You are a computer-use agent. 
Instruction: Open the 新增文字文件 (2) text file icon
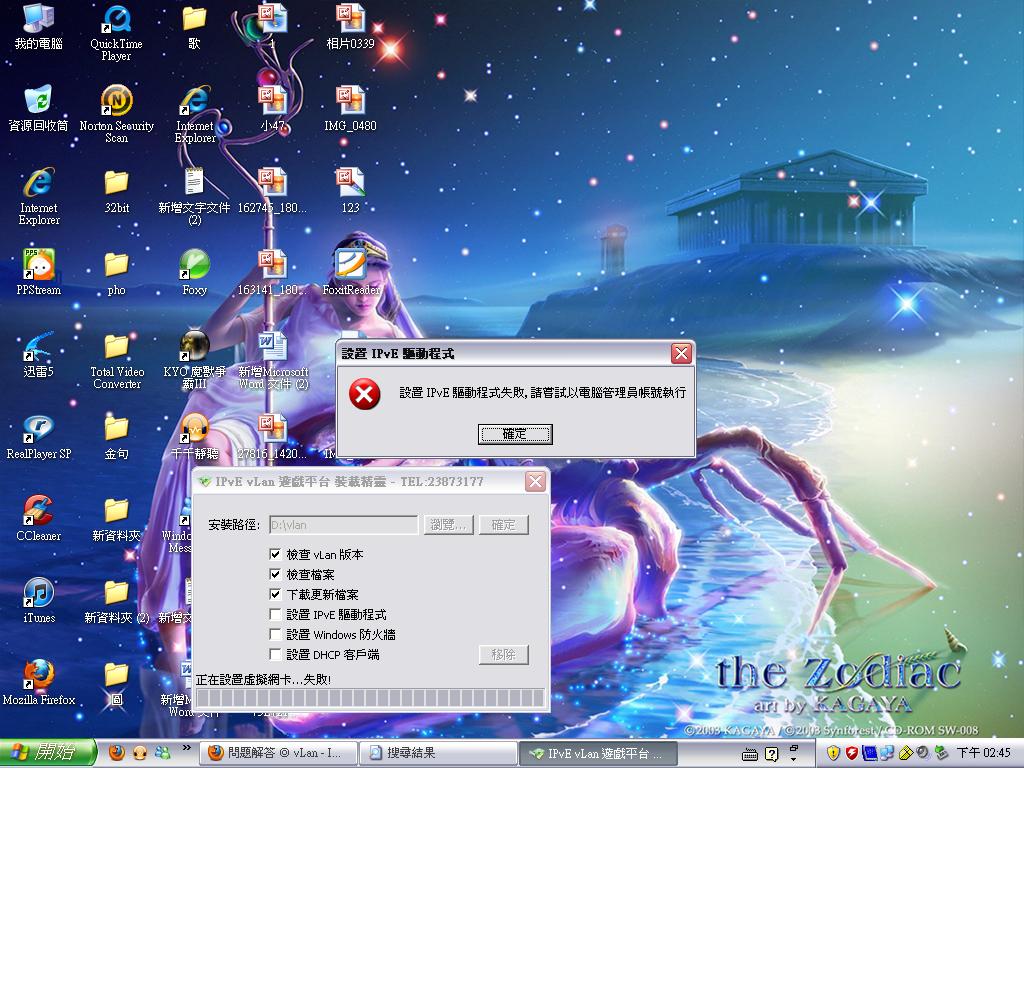(194, 197)
